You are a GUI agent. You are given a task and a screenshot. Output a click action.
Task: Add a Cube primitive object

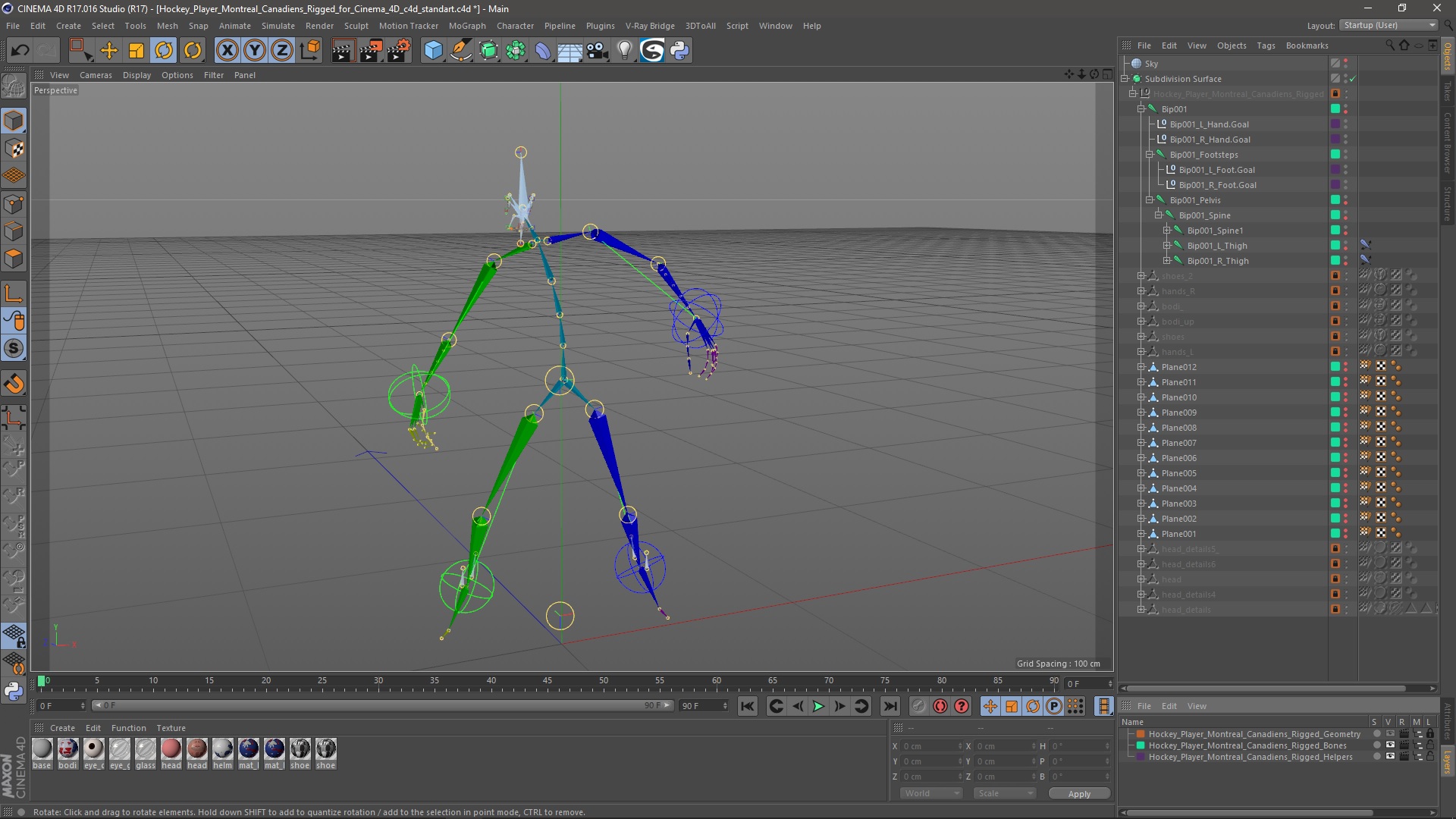pos(433,51)
